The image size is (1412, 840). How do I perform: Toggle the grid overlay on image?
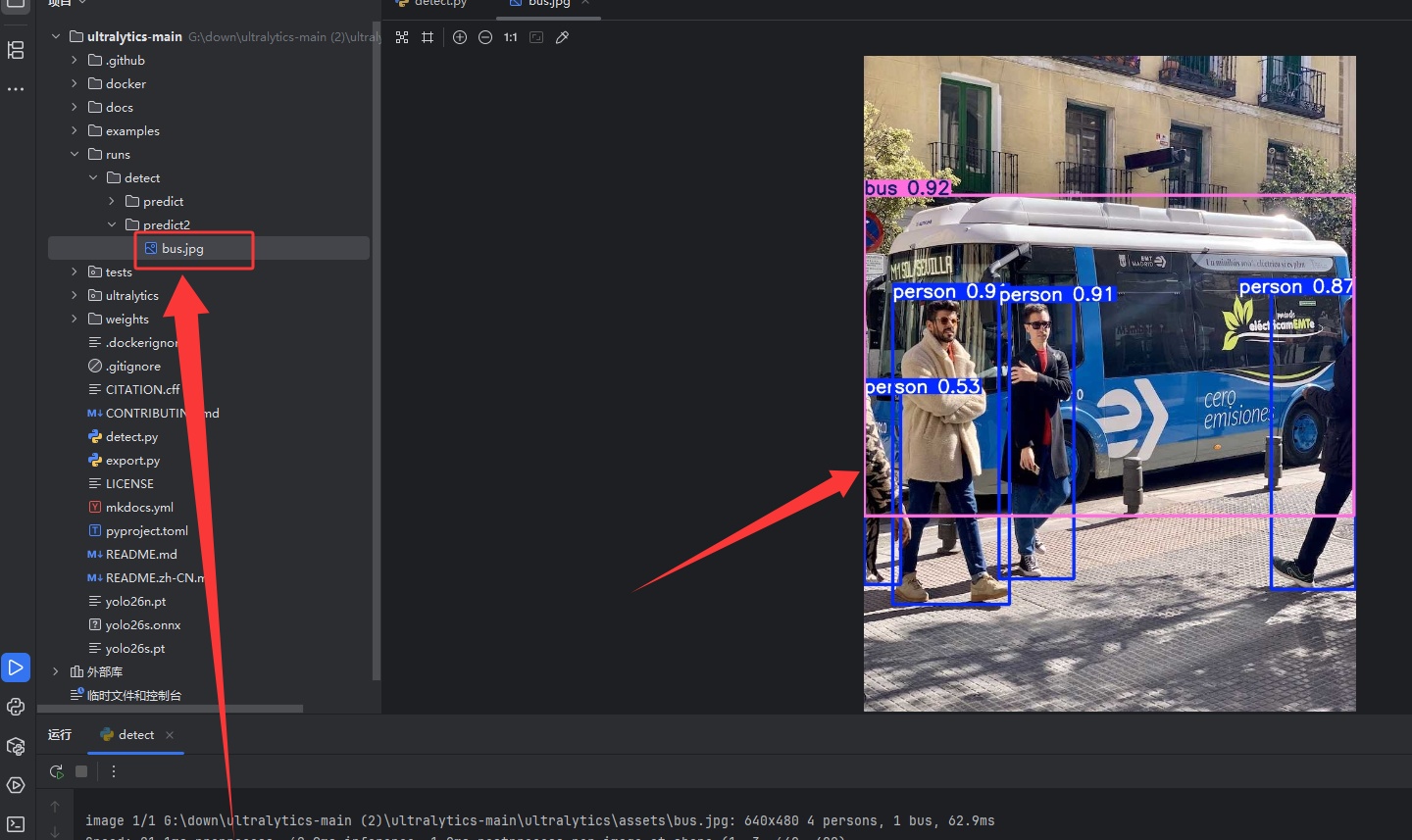point(428,37)
